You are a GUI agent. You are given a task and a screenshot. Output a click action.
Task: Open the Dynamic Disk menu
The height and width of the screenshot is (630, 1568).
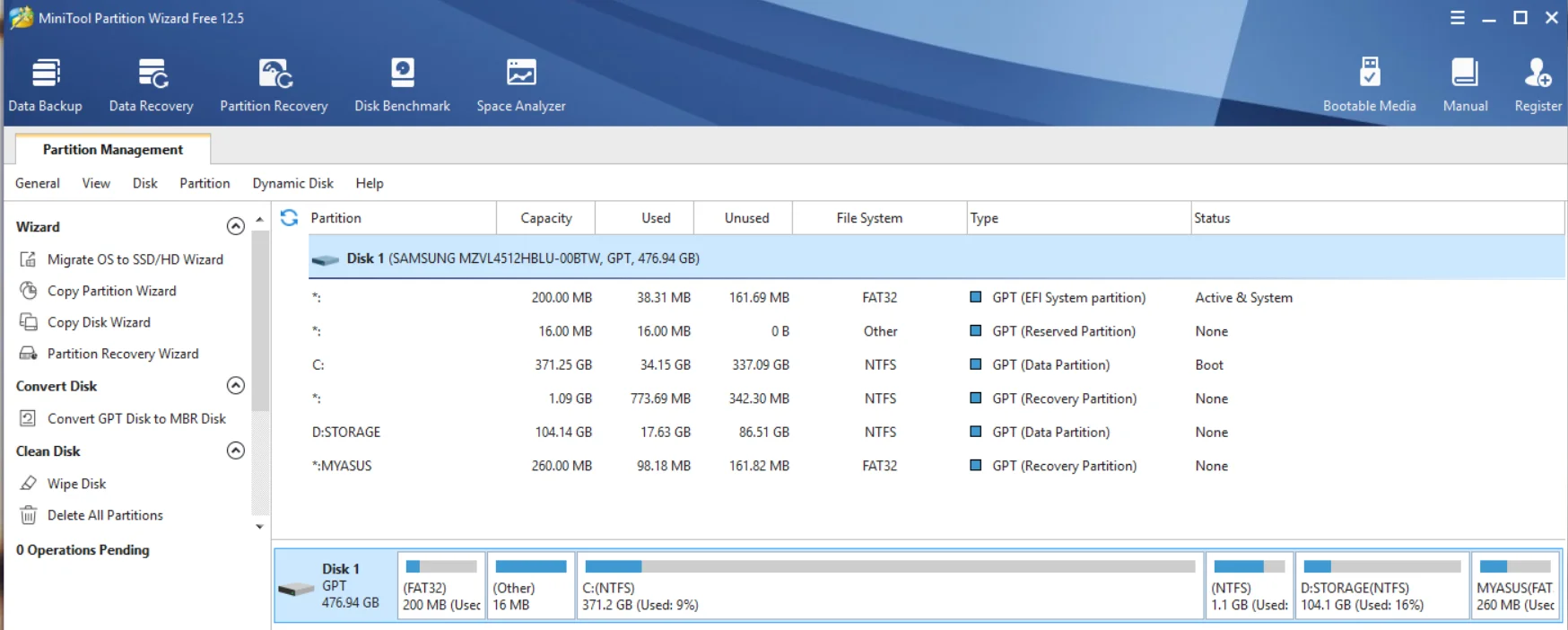(x=292, y=183)
